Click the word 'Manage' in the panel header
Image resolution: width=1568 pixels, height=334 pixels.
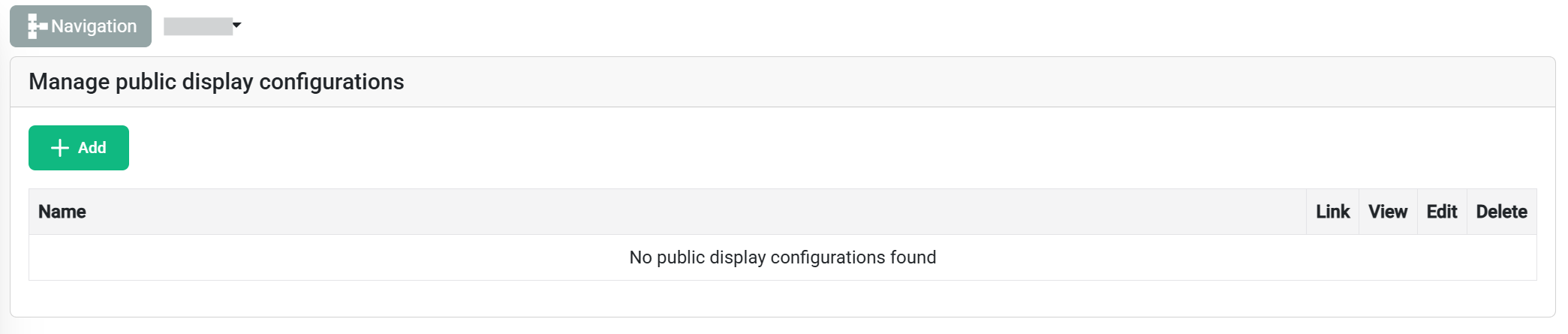point(69,82)
